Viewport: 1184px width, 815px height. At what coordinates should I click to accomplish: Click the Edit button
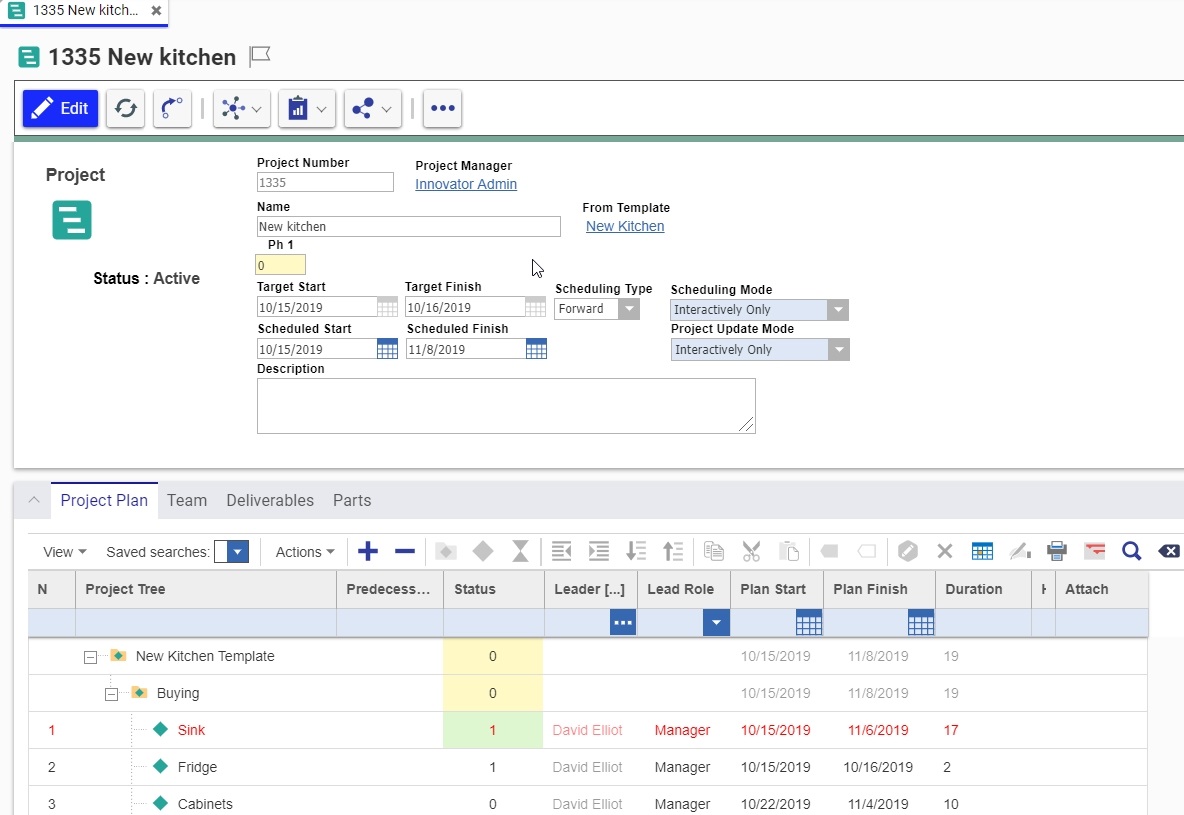tap(60, 109)
